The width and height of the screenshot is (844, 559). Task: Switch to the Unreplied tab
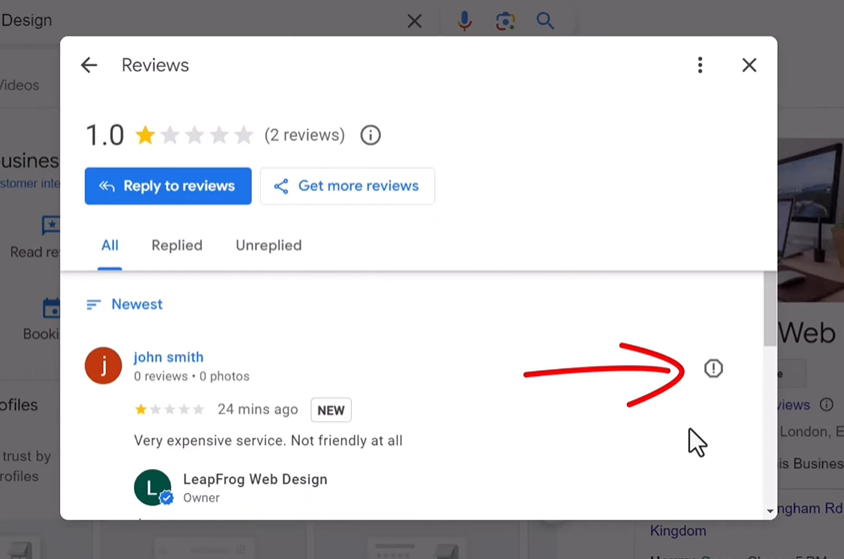[268, 245]
